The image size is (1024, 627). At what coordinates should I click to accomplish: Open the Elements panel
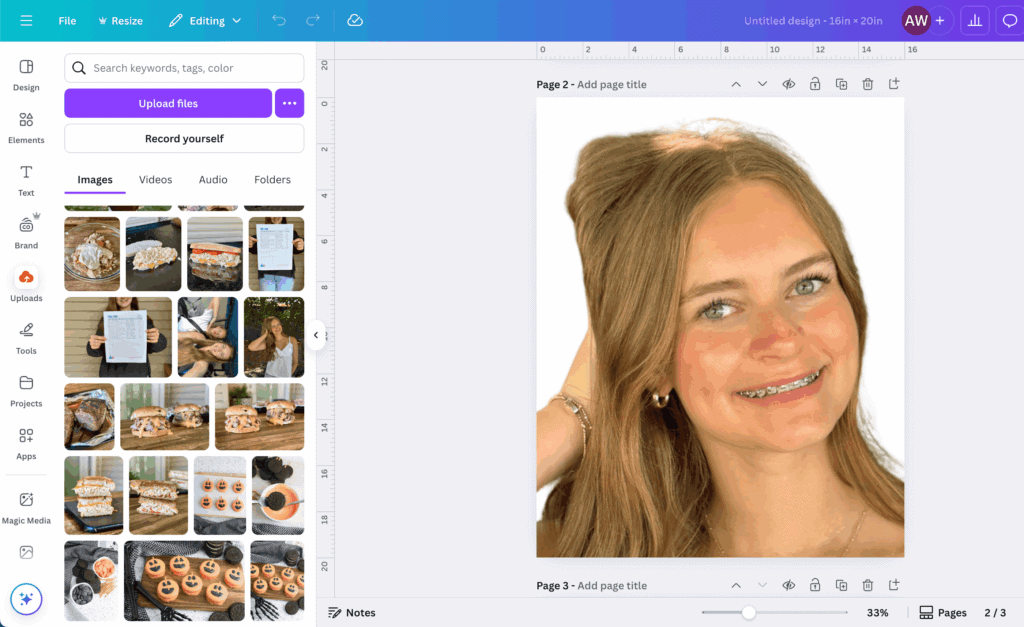[x=26, y=123]
